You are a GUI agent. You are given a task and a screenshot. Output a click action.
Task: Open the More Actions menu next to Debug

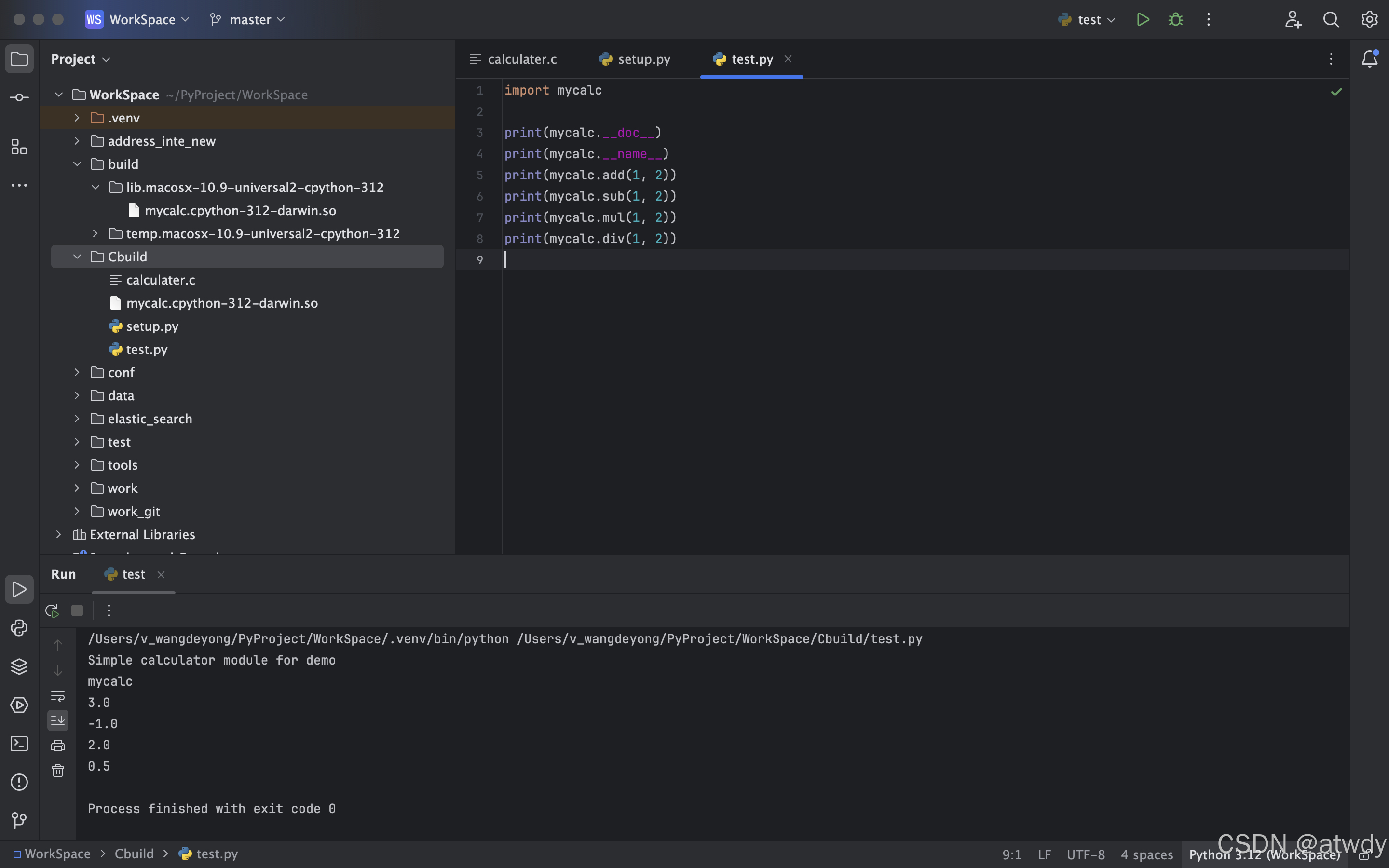coord(1208,19)
